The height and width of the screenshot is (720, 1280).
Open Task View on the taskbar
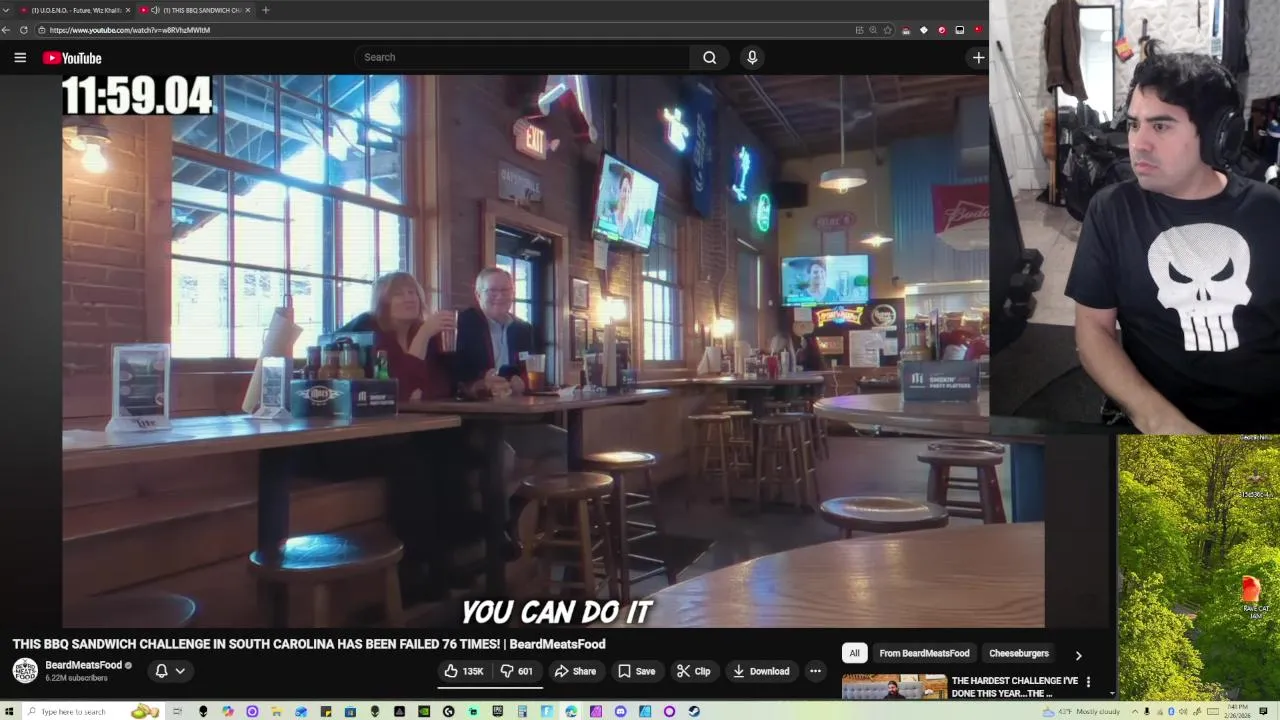point(177,711)
